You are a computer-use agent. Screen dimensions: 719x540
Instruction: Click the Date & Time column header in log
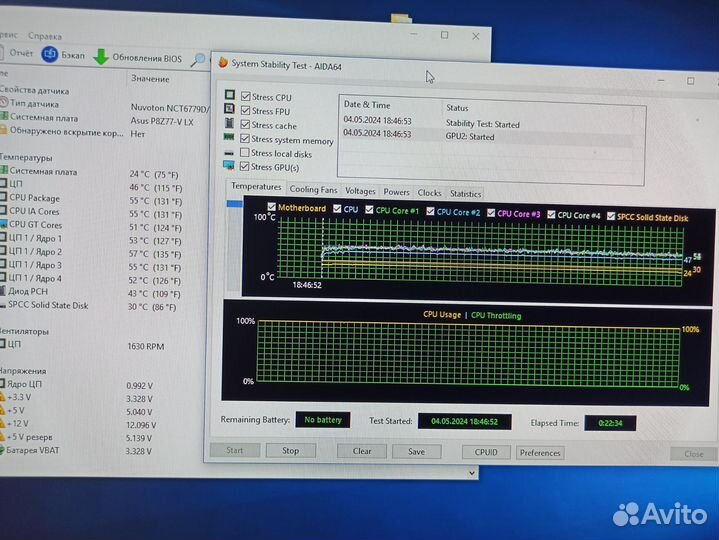pyautogui.click(x=367, y=105)
